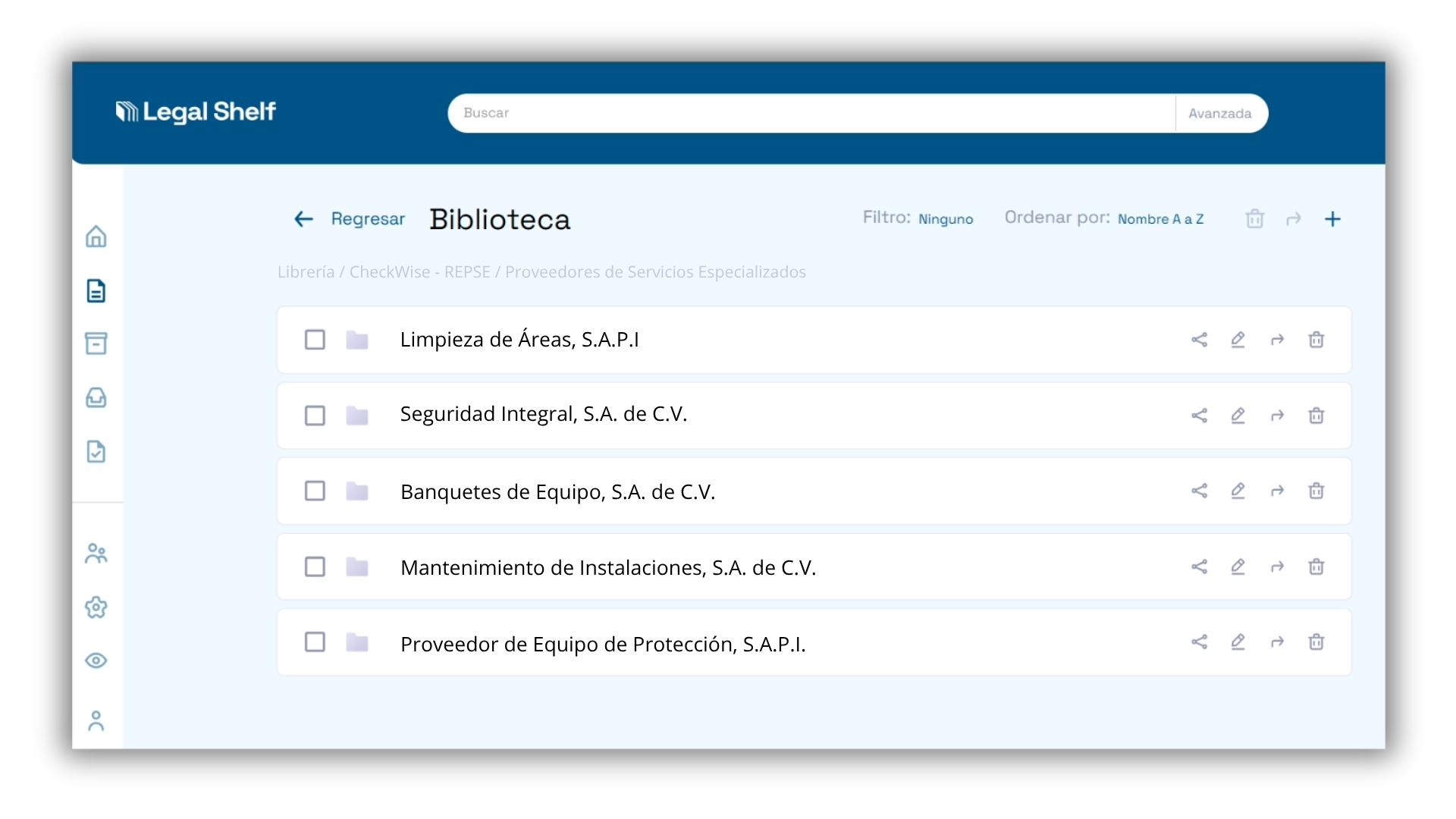Move the Limpieza de Áreas folder
Image resolution: width=1456 pixels, height=819 pixels.
[1278, 340]
